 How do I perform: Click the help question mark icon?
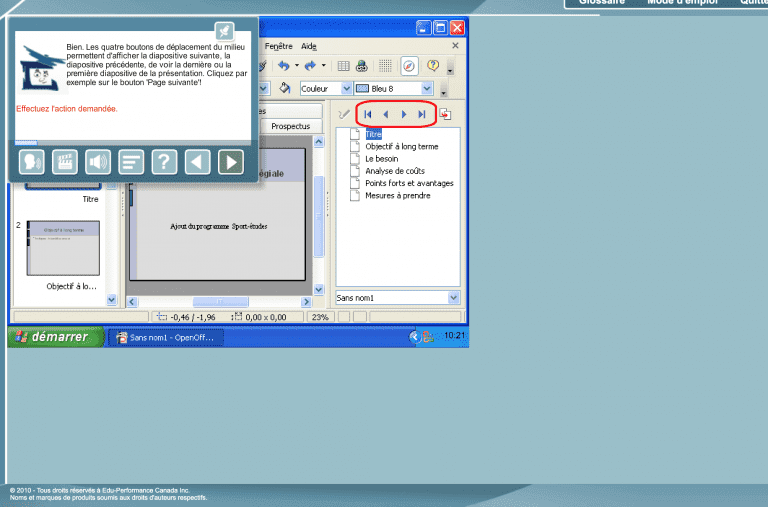coord(433,65)
